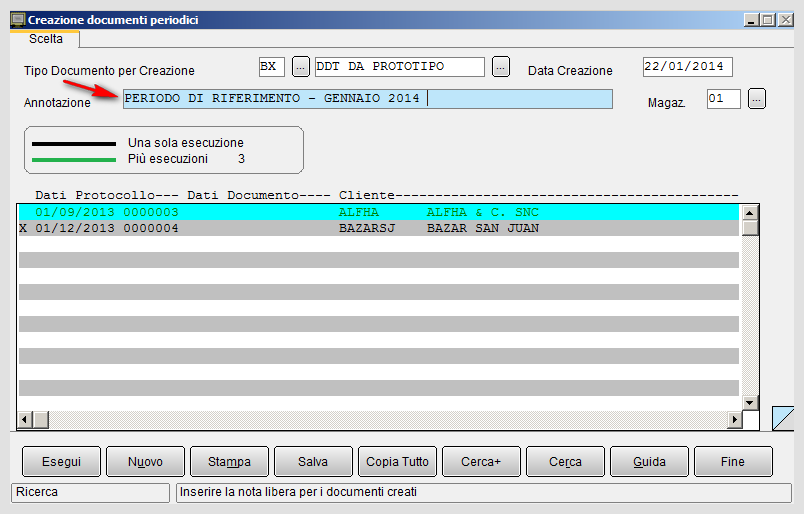Click the Più esecuzioni legend label

click(168, 159)
